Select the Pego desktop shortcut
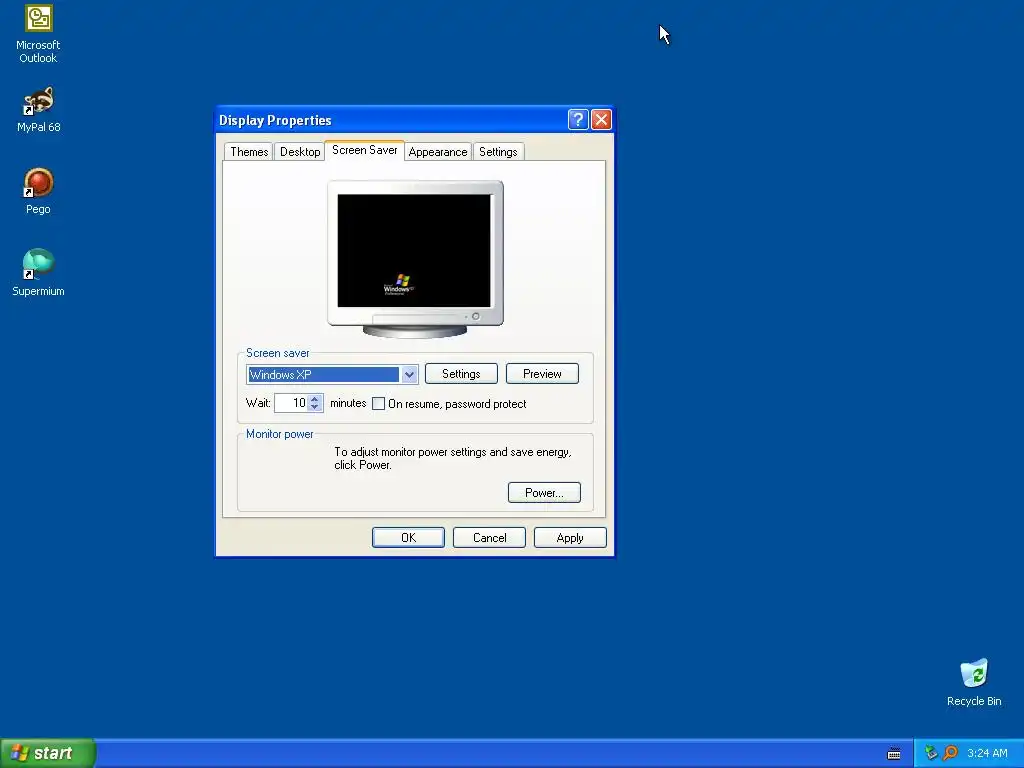The image size is (1024, 768). tap(38, 191)
